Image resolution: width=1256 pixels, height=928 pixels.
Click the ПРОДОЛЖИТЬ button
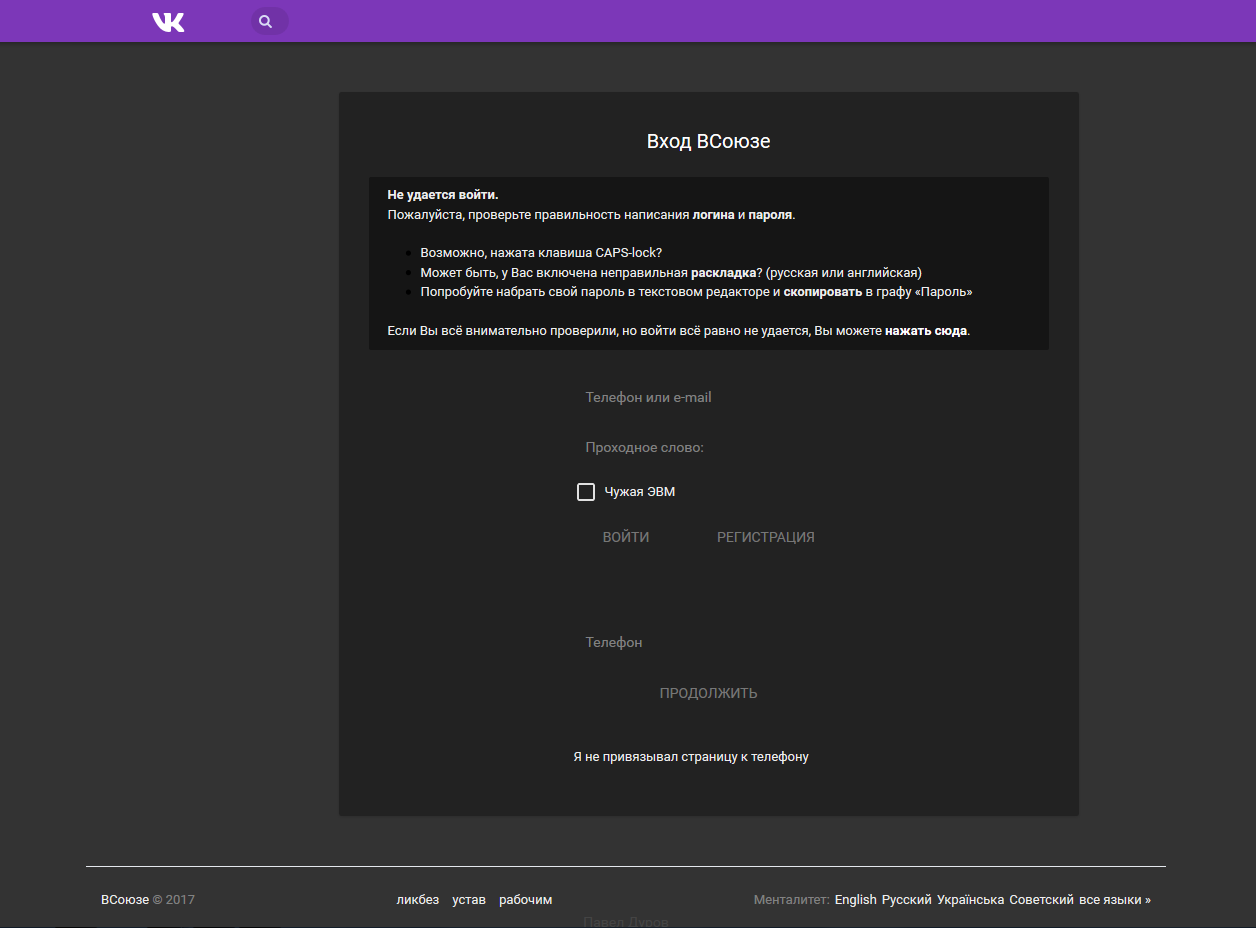708,693
